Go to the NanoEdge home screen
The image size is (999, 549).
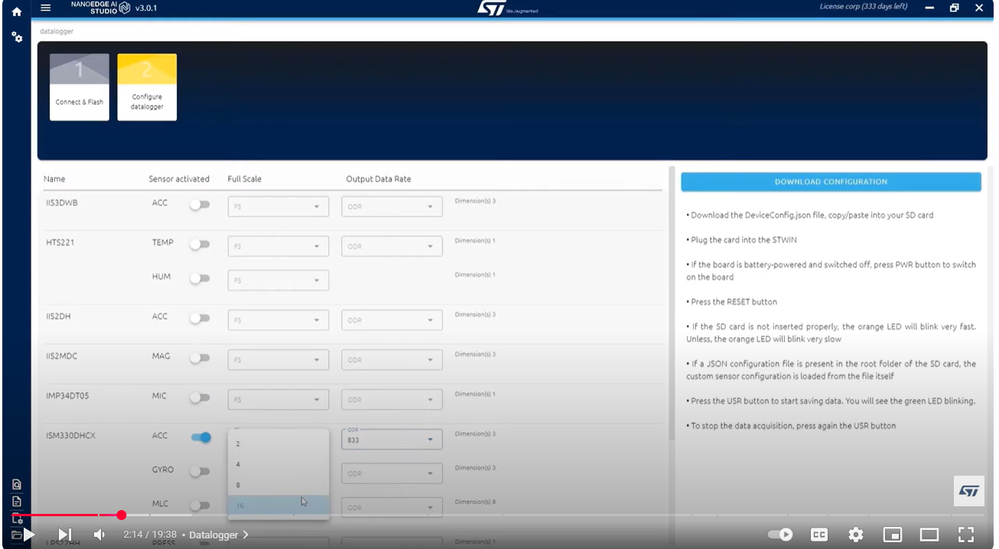(x=17, y=11)
